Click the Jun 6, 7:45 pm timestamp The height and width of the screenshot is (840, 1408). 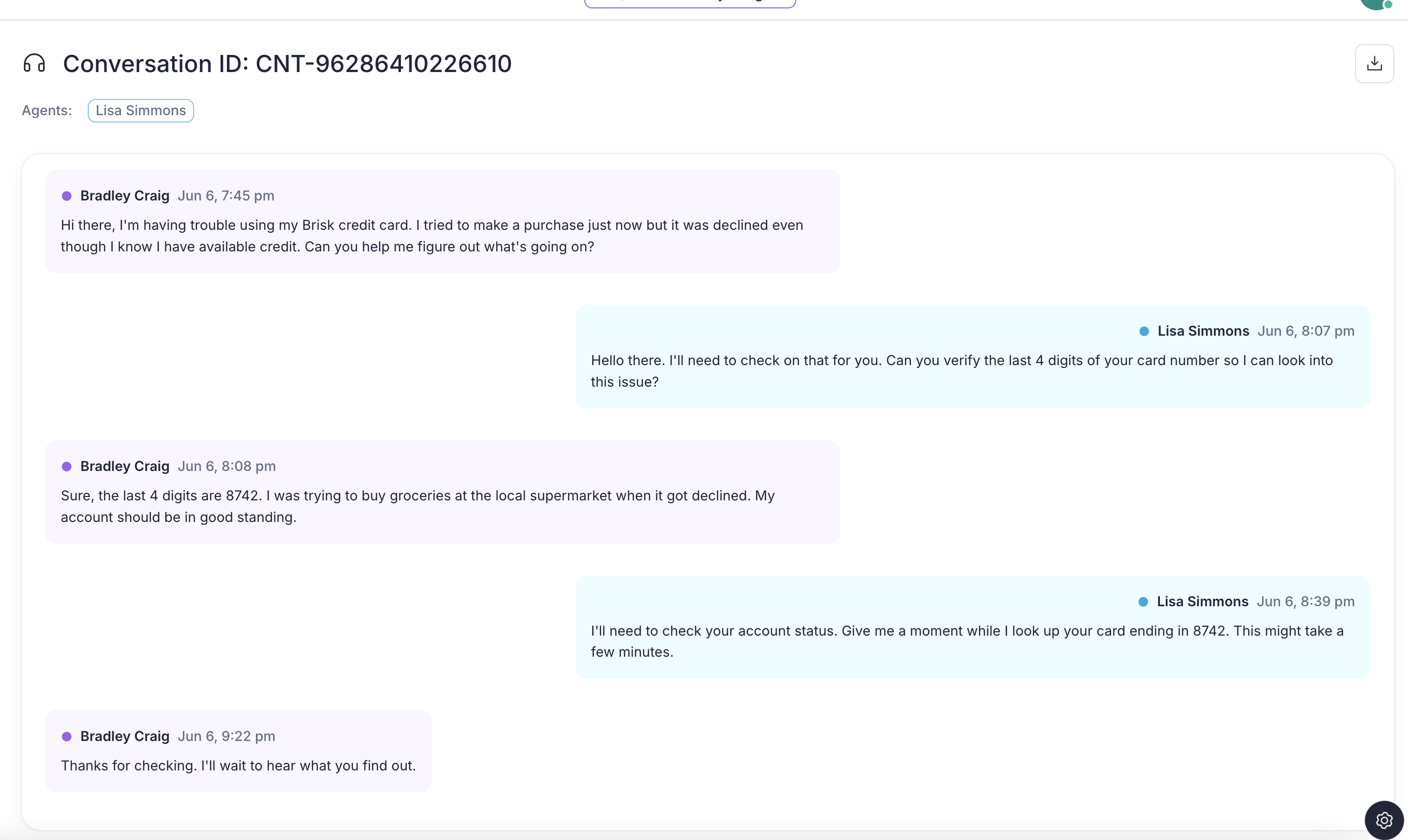tap(226, 195)
